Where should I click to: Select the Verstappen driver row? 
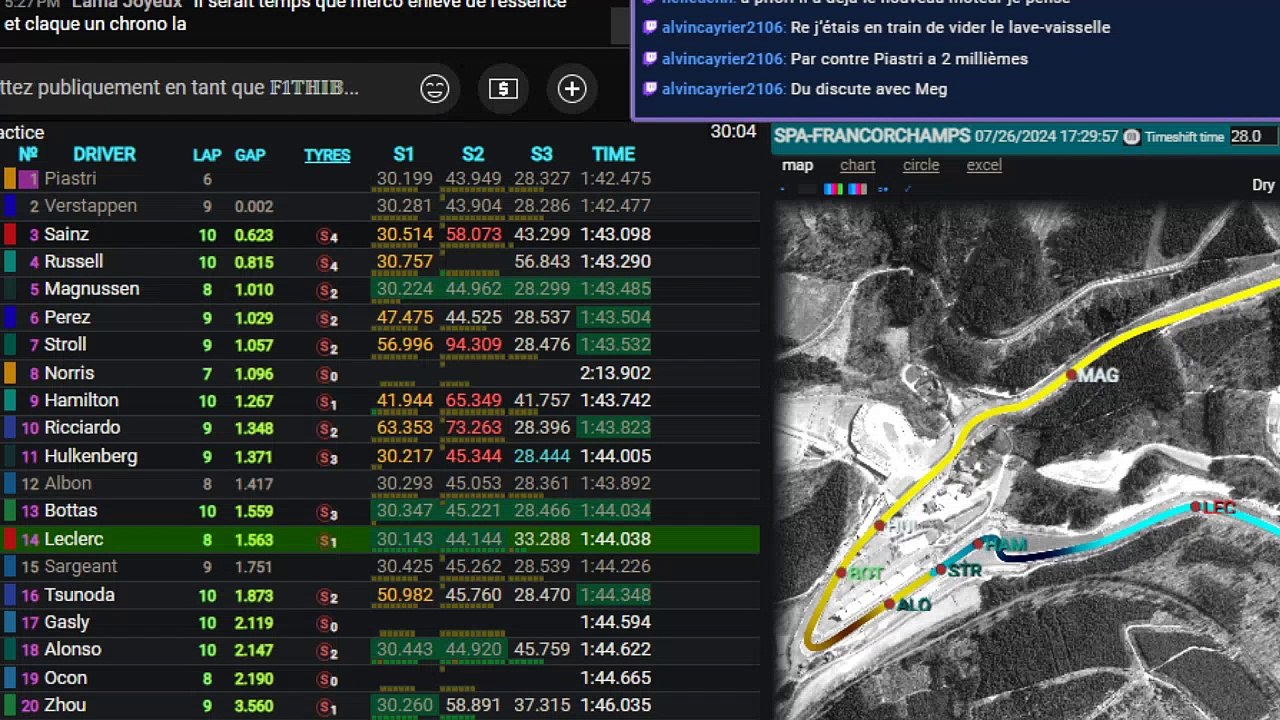380,206
